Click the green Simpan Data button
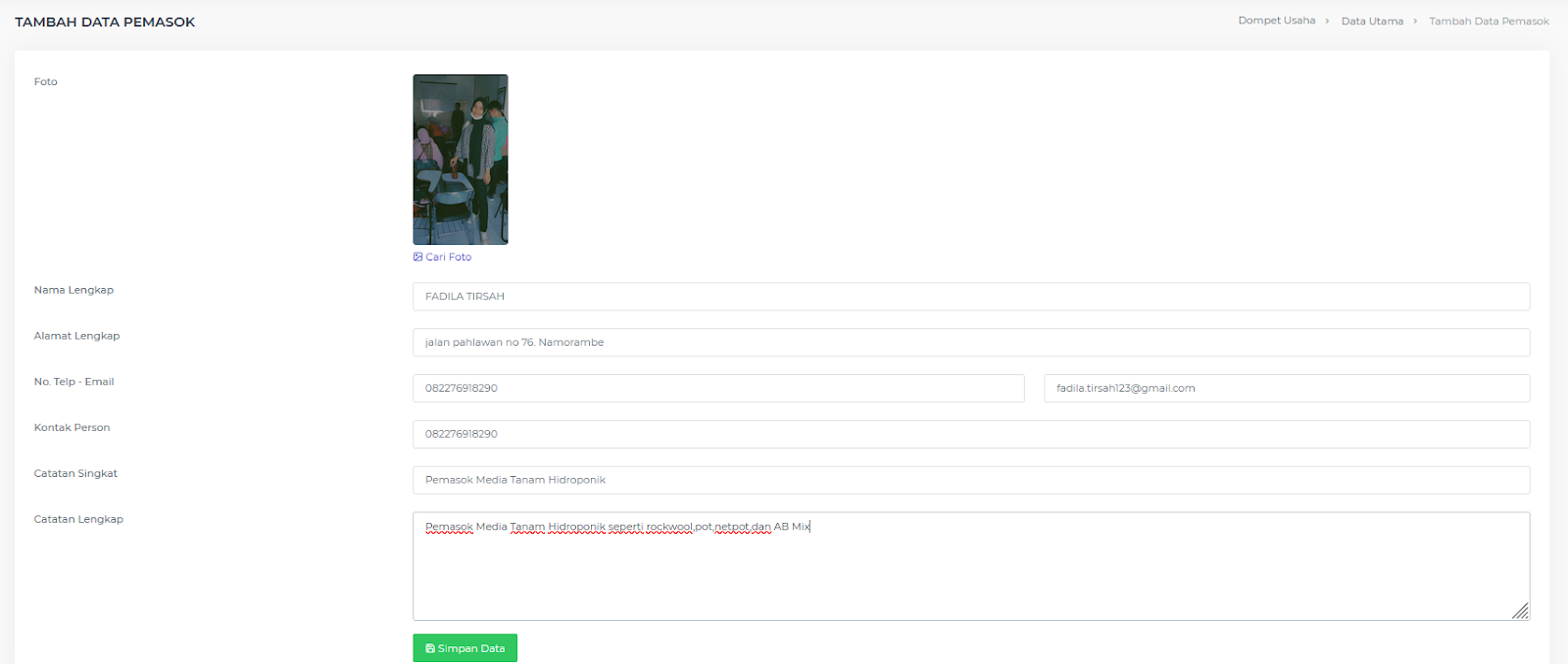The height and width of the screenshot is (664, 1568). pos(465,648)
